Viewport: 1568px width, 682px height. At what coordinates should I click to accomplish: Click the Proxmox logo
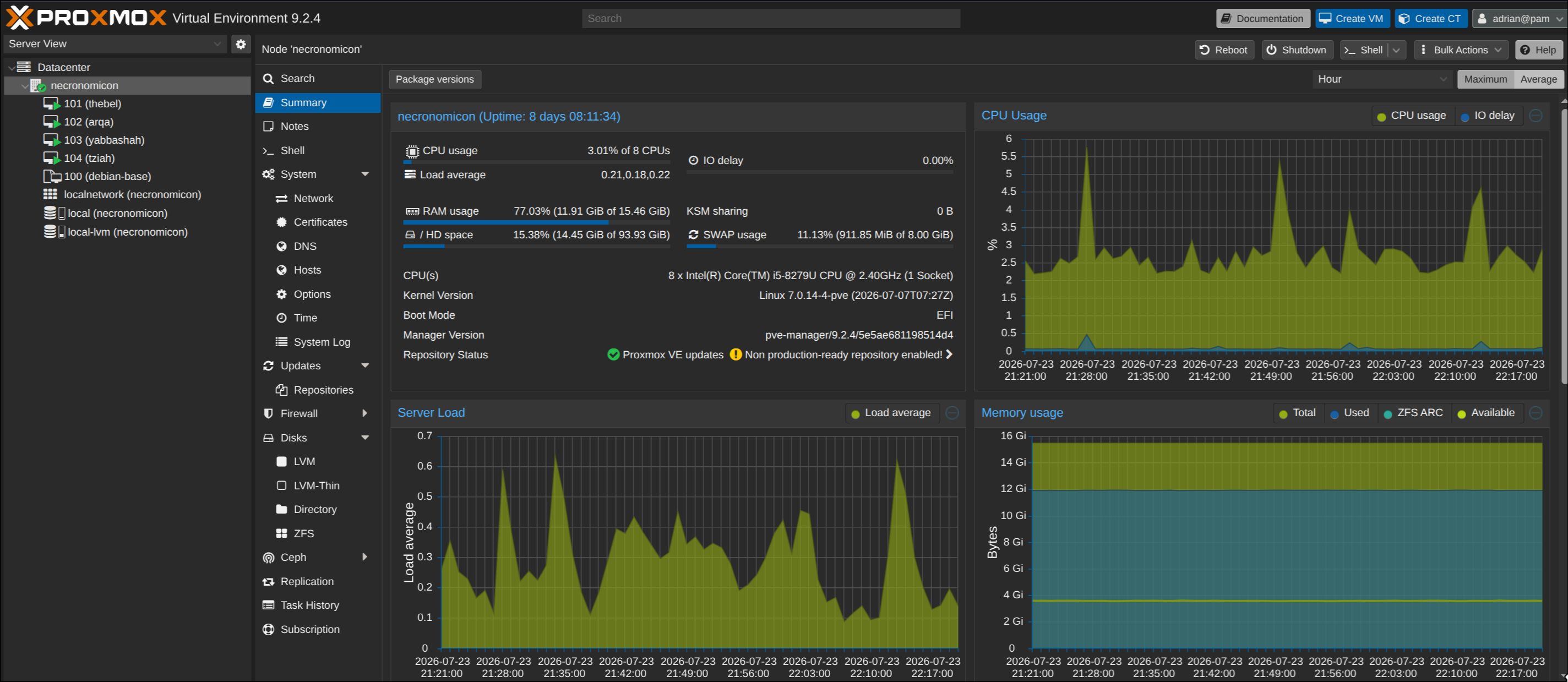86,18
